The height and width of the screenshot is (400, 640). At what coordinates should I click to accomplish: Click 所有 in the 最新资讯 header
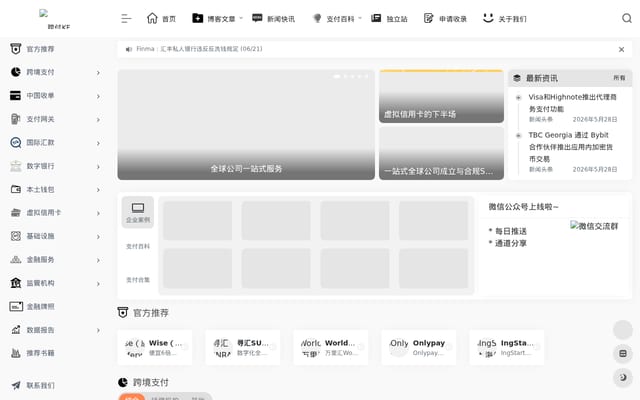(619, 78)
